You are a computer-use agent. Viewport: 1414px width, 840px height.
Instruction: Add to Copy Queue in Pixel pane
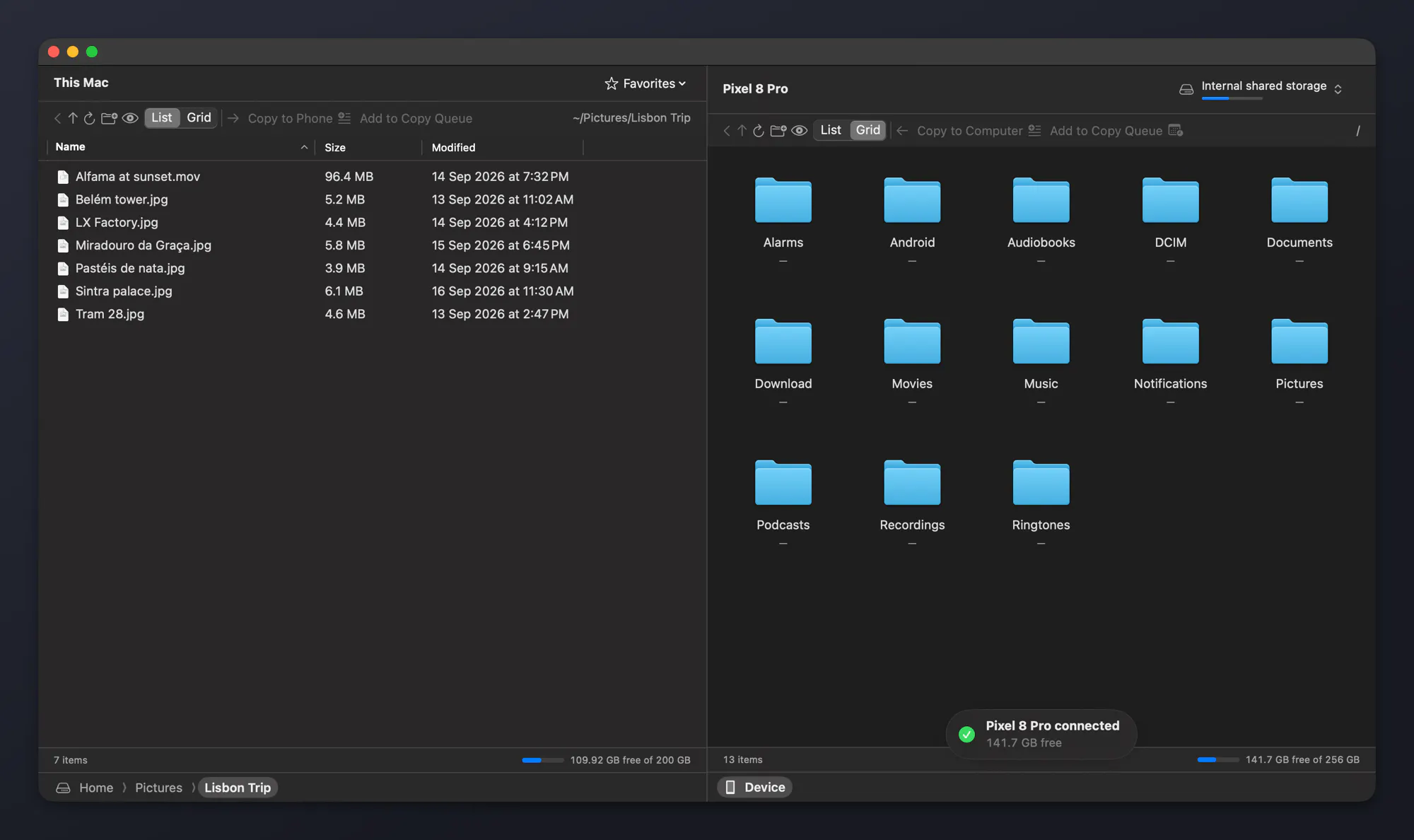point(1095,131)
